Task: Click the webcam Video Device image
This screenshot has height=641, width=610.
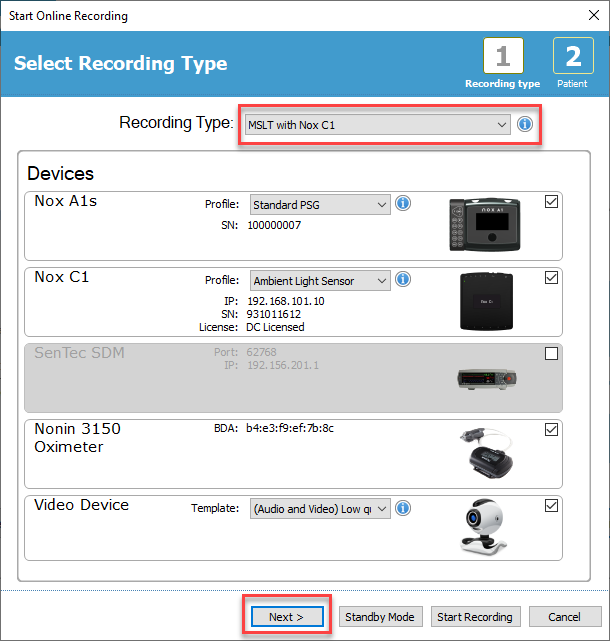Action: point(484,527)
